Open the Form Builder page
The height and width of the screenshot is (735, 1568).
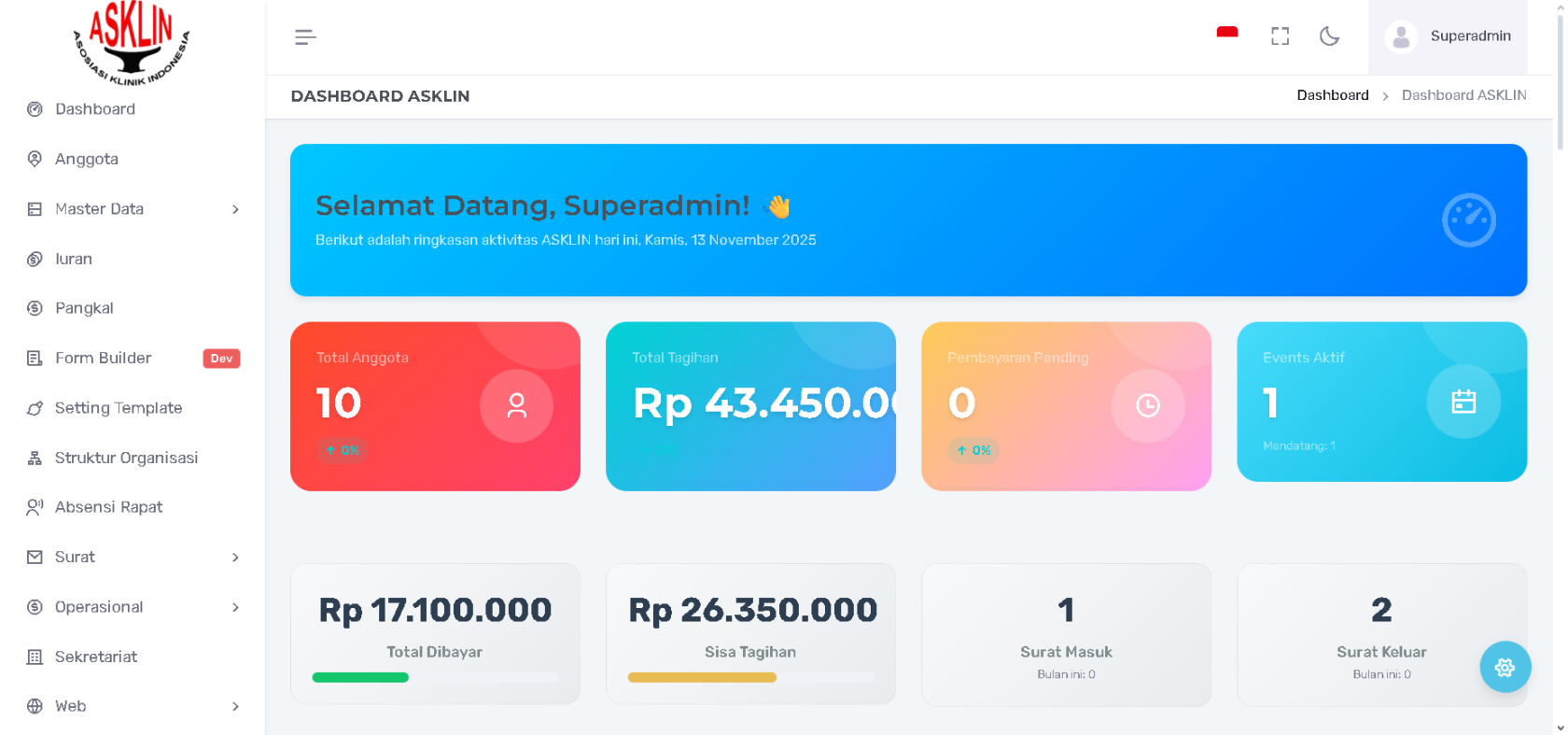[x=103, y=358]
